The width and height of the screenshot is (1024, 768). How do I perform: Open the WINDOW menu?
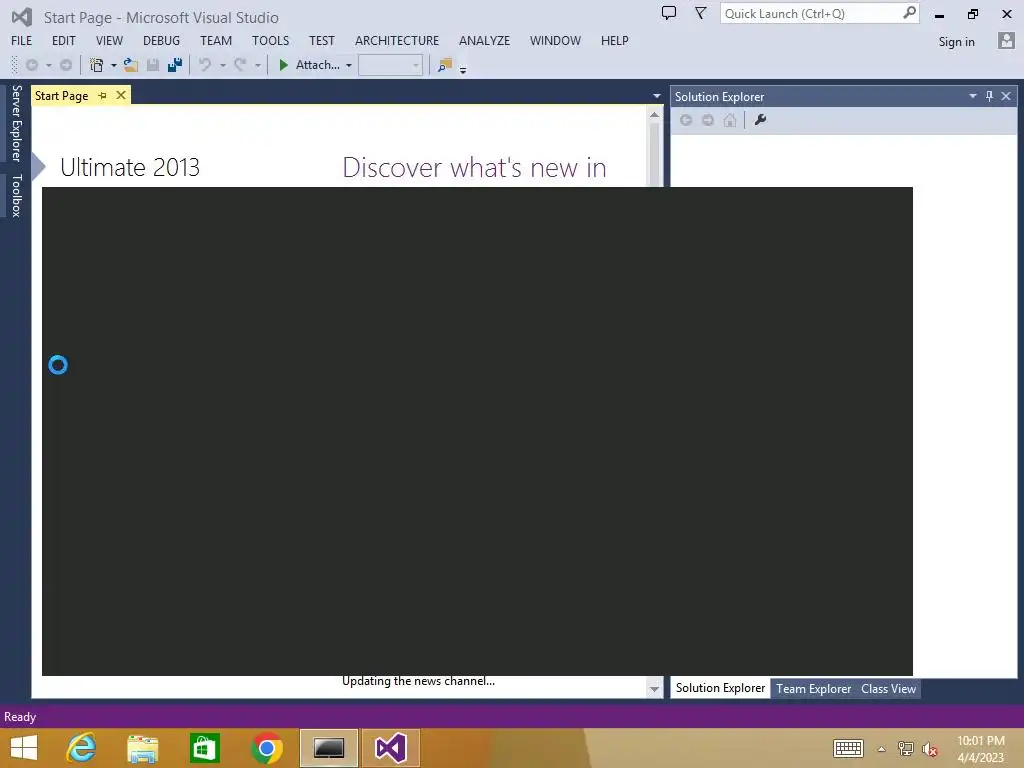(555, 40)
